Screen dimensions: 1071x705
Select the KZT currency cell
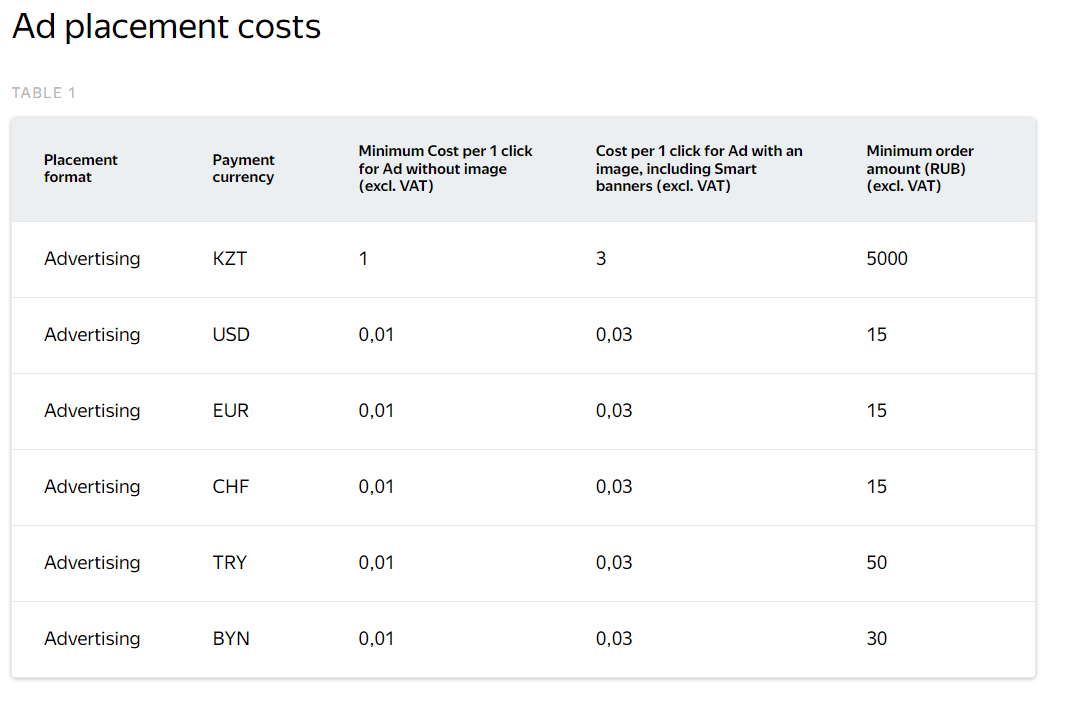(x=229, y=259)
